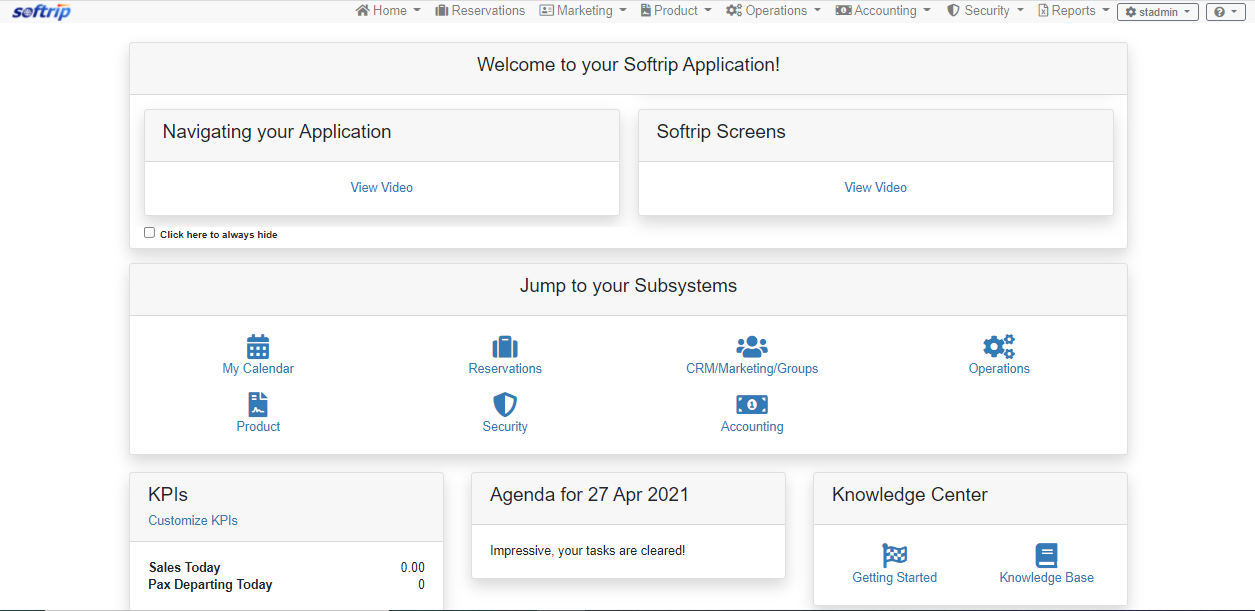Click the Operations gears icon
1255x611 pixels.
tap(998, 346)
